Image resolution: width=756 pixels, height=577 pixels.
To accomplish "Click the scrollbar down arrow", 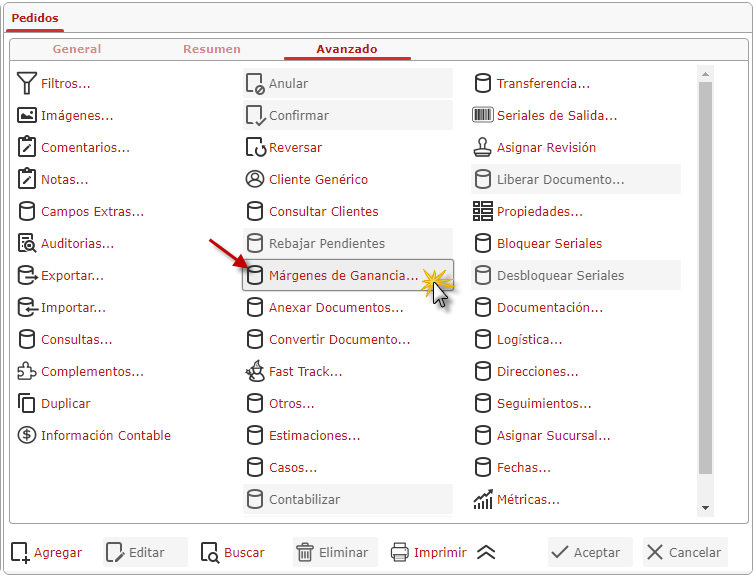I will click(x=705, y=508).
